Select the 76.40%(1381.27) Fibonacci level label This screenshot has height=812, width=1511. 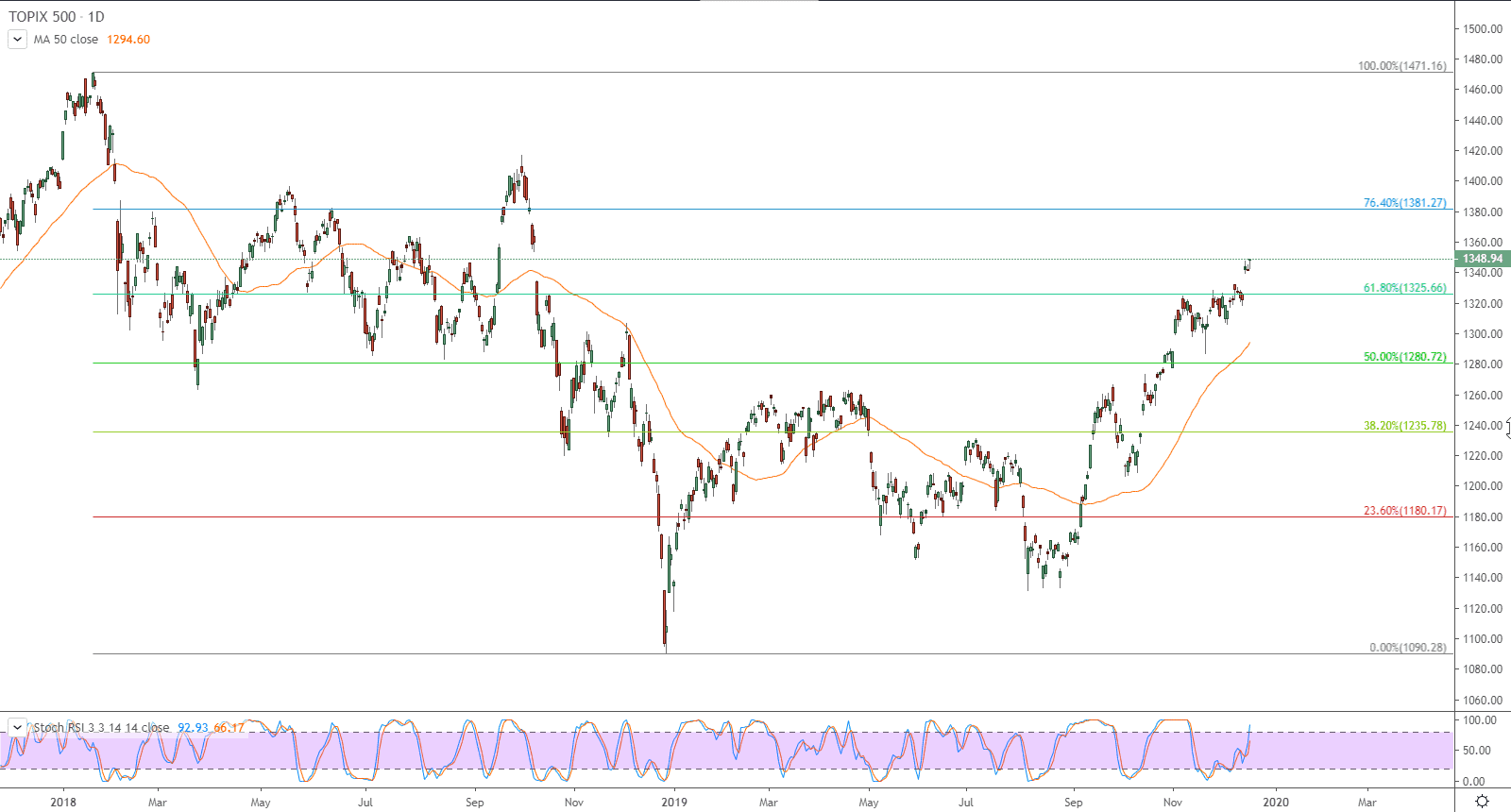1404,203
